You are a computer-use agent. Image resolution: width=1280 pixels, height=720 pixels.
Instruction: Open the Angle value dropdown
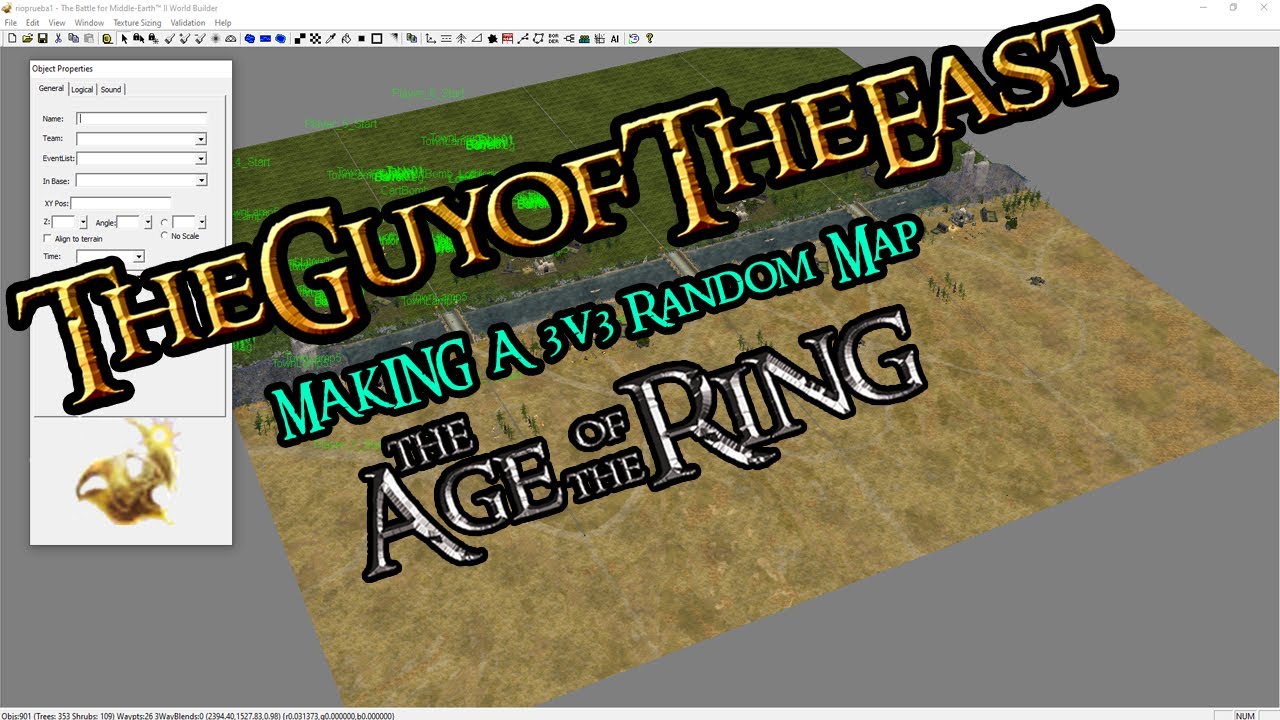point(148,222)
